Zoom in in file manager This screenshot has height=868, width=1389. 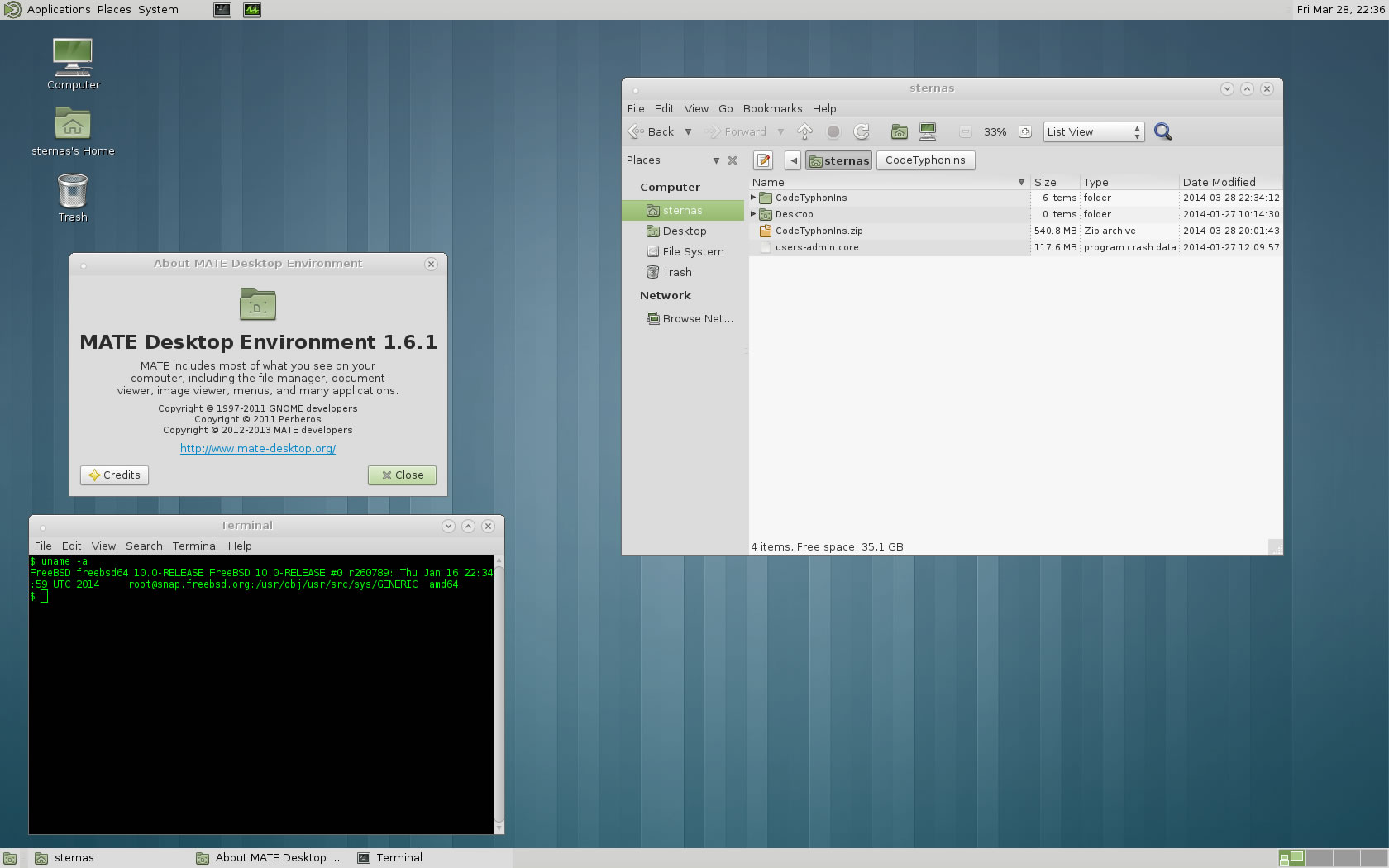tap(1025, 132)
